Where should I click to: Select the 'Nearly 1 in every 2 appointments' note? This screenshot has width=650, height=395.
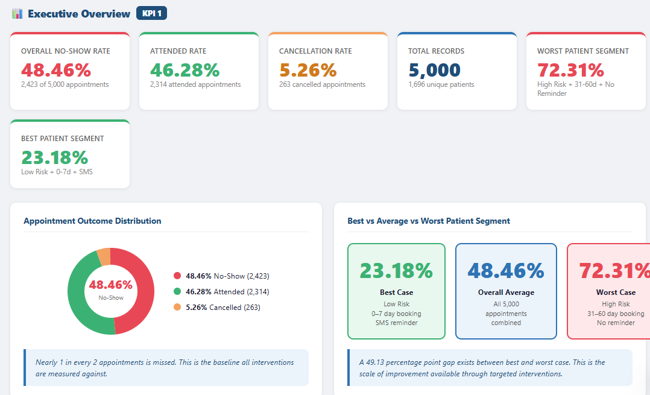pyautogui.click(x=165, y=368)
